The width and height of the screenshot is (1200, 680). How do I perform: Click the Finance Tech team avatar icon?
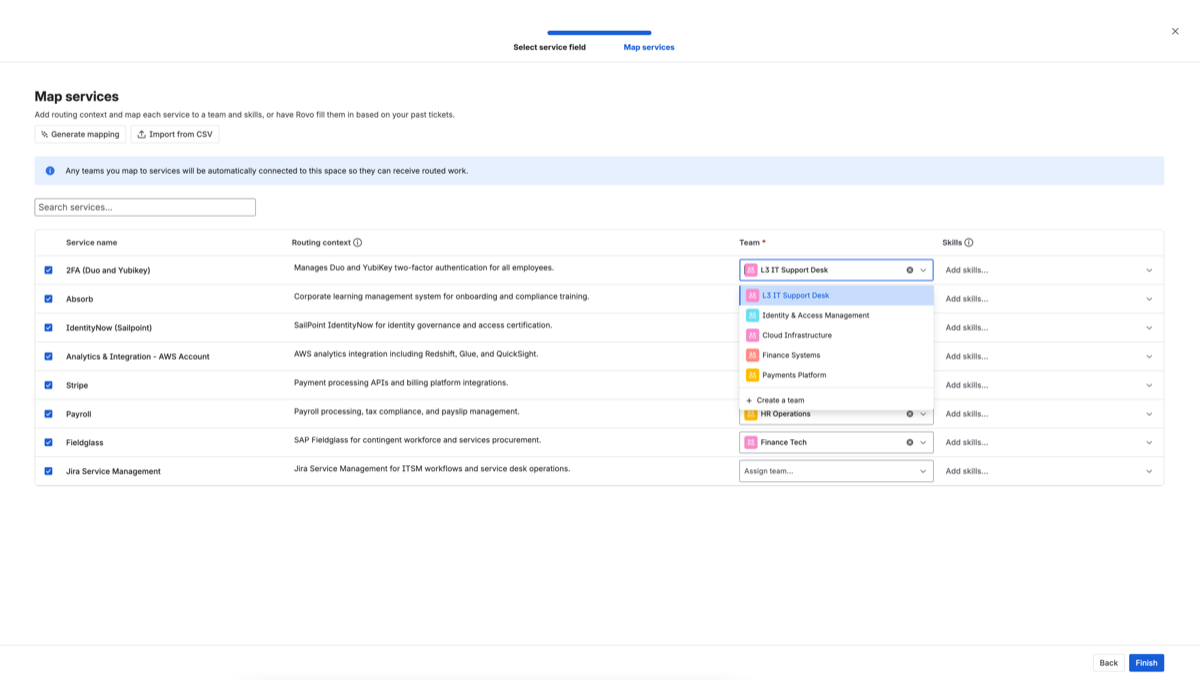point(751,442)
